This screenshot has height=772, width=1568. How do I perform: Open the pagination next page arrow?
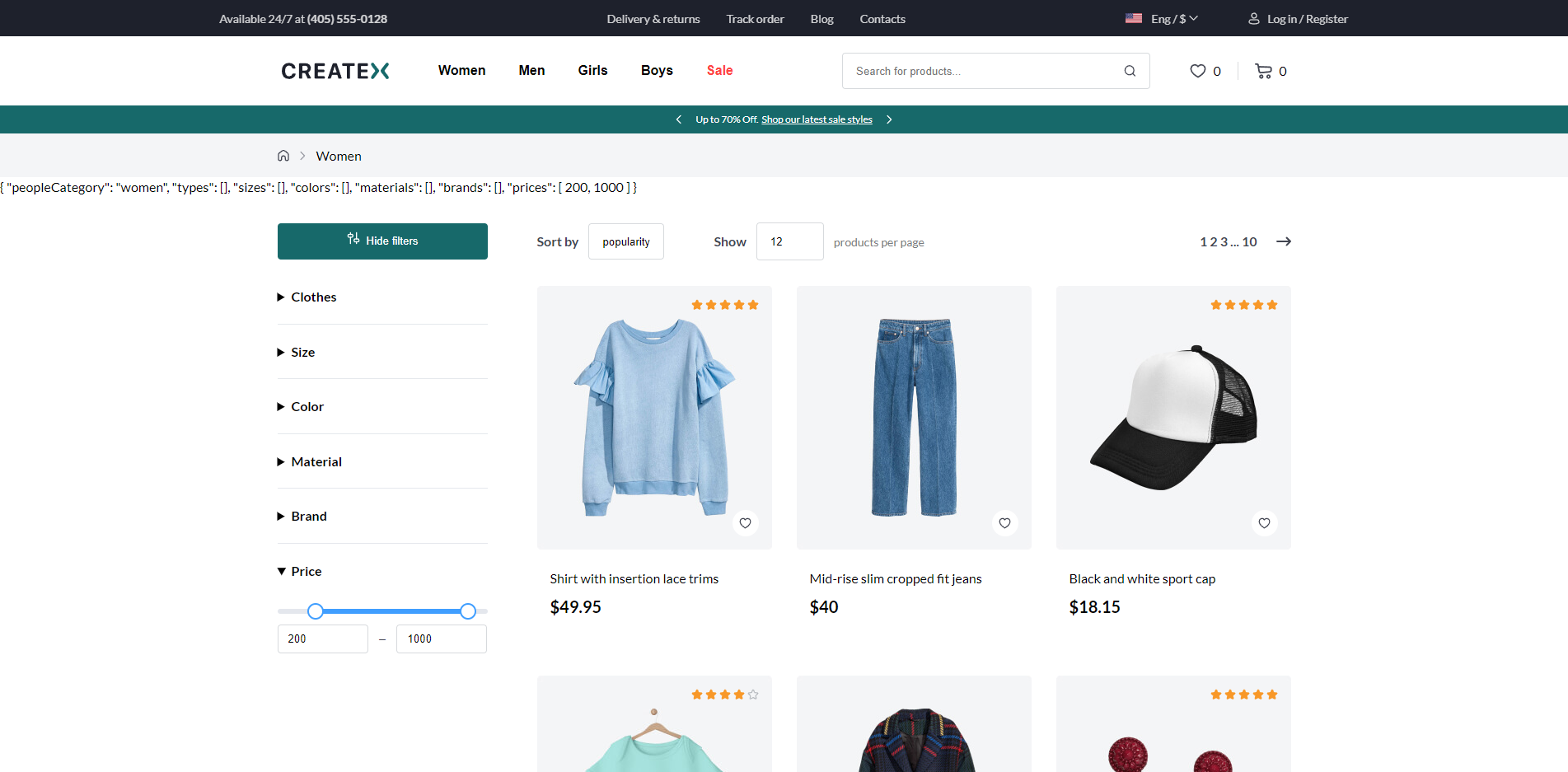click(x=1284, y=241)
